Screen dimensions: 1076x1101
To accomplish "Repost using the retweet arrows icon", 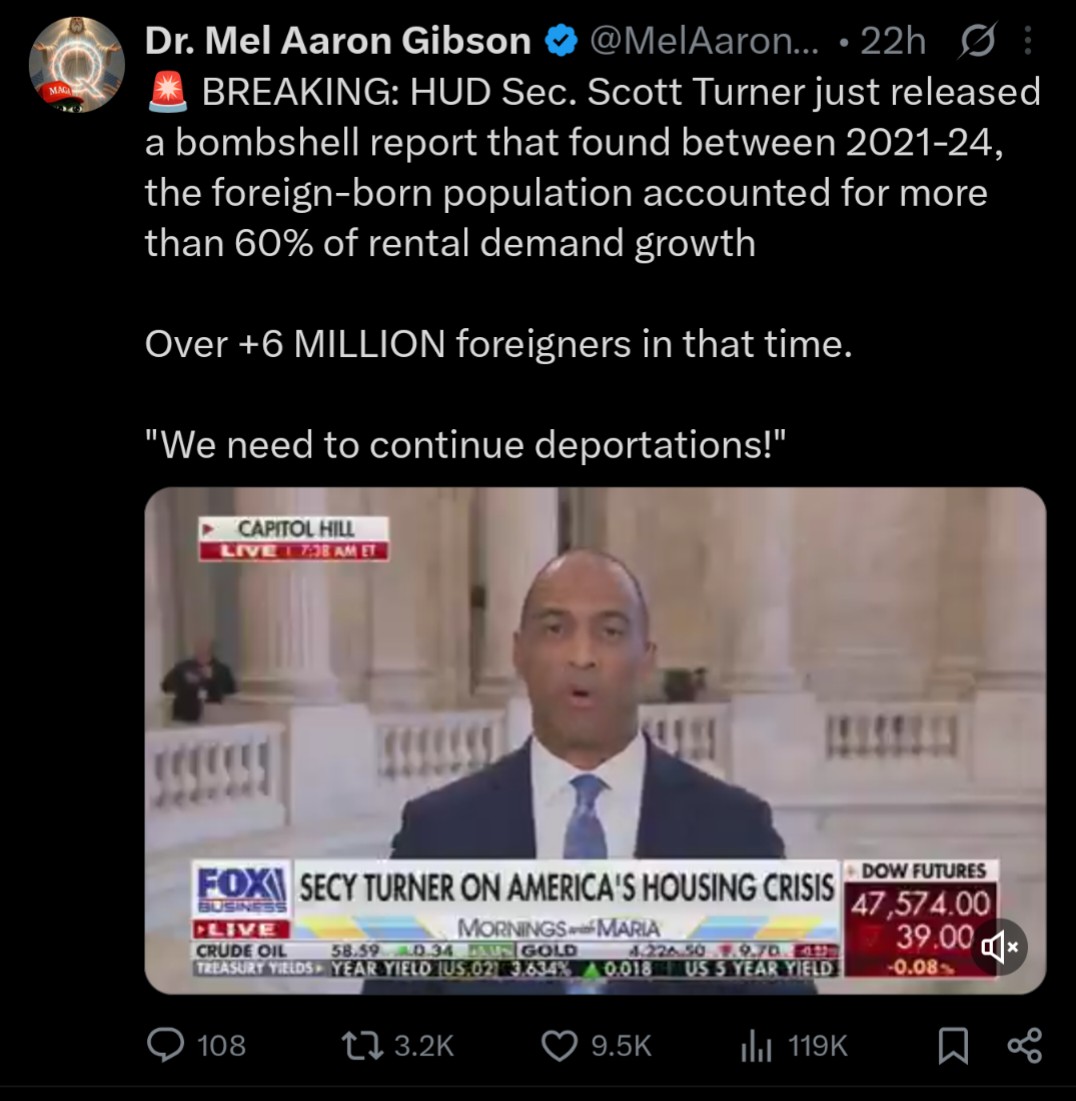I will click(362, 1046).
